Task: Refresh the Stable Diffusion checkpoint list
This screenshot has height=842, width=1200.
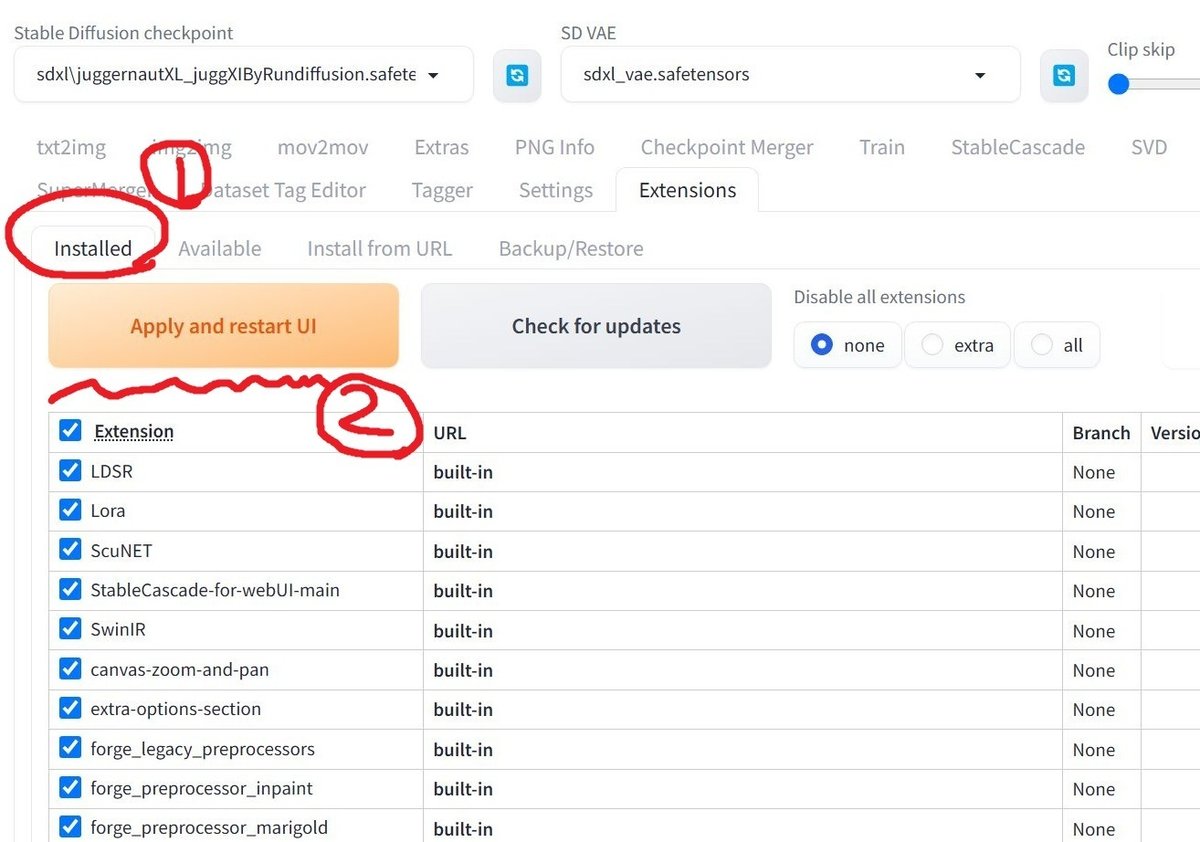Action: point(517,74)
